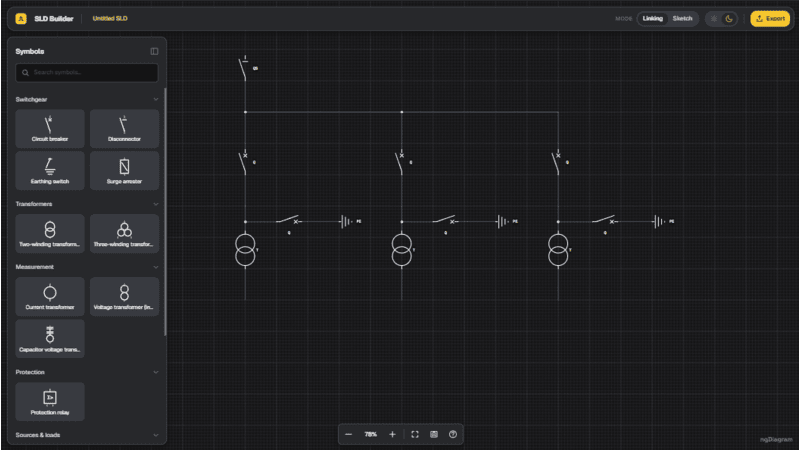Click the middle branch earth symbol on canvas
800x450 pixels.
pyautogui.click(x=504, y=221)
